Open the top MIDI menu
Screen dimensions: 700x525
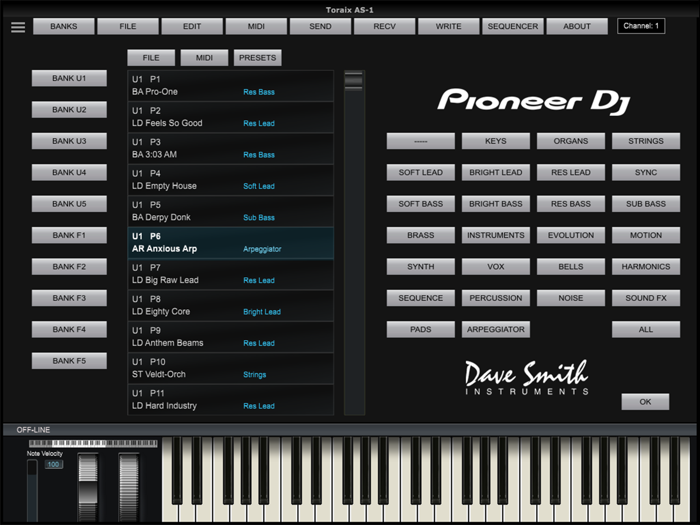pos(256,26)
